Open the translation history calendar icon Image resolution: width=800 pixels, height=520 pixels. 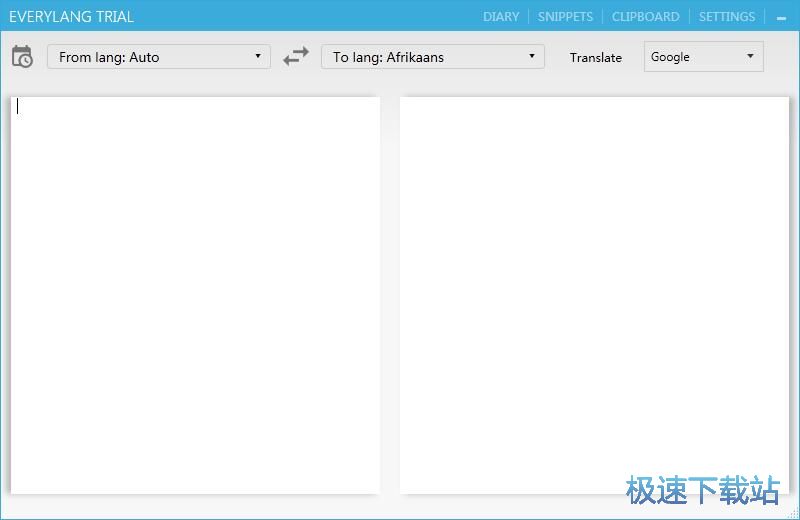(x=22, y=57)
